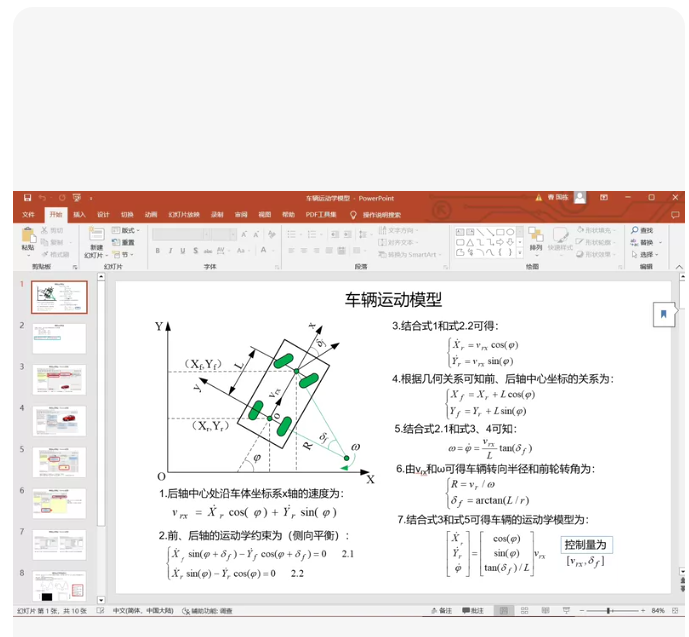Click Convert to SmartArt button
Viewport: 689px width, 637px height.
point(410,254)
